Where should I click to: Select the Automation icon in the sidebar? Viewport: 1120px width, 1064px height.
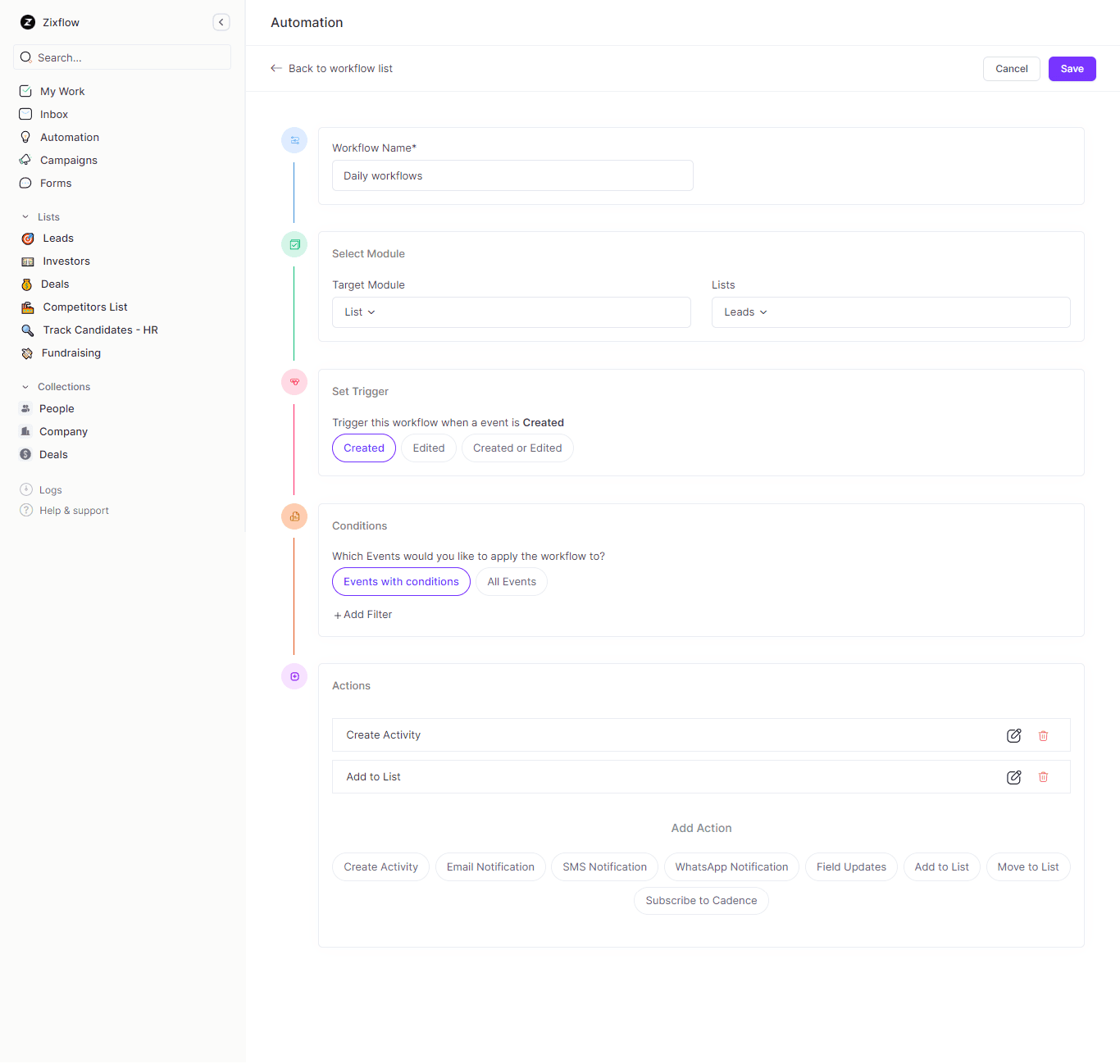pyautogui.click(x=25, y=137)
